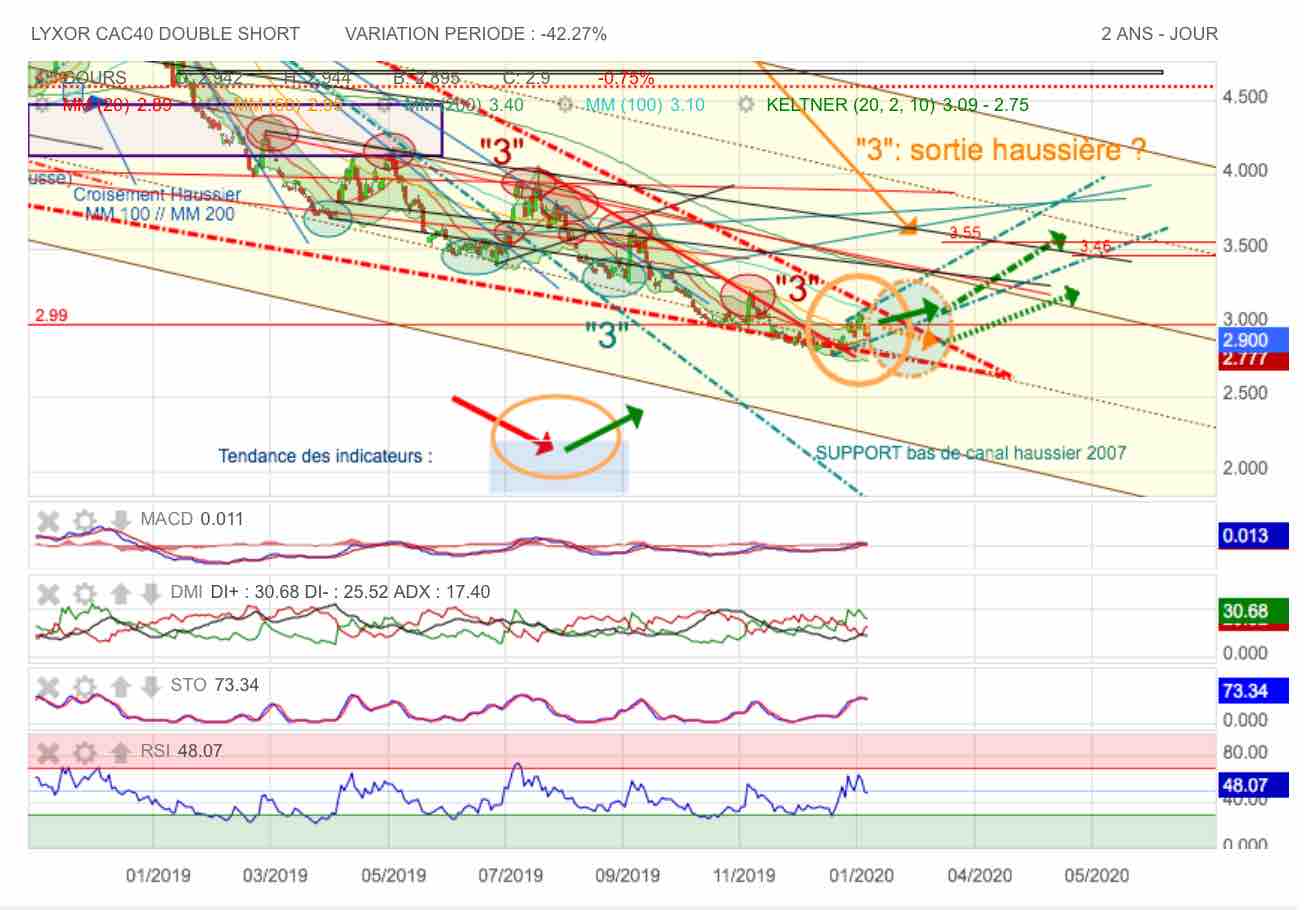Click the 07/2019 date axis label

(510, 876)
